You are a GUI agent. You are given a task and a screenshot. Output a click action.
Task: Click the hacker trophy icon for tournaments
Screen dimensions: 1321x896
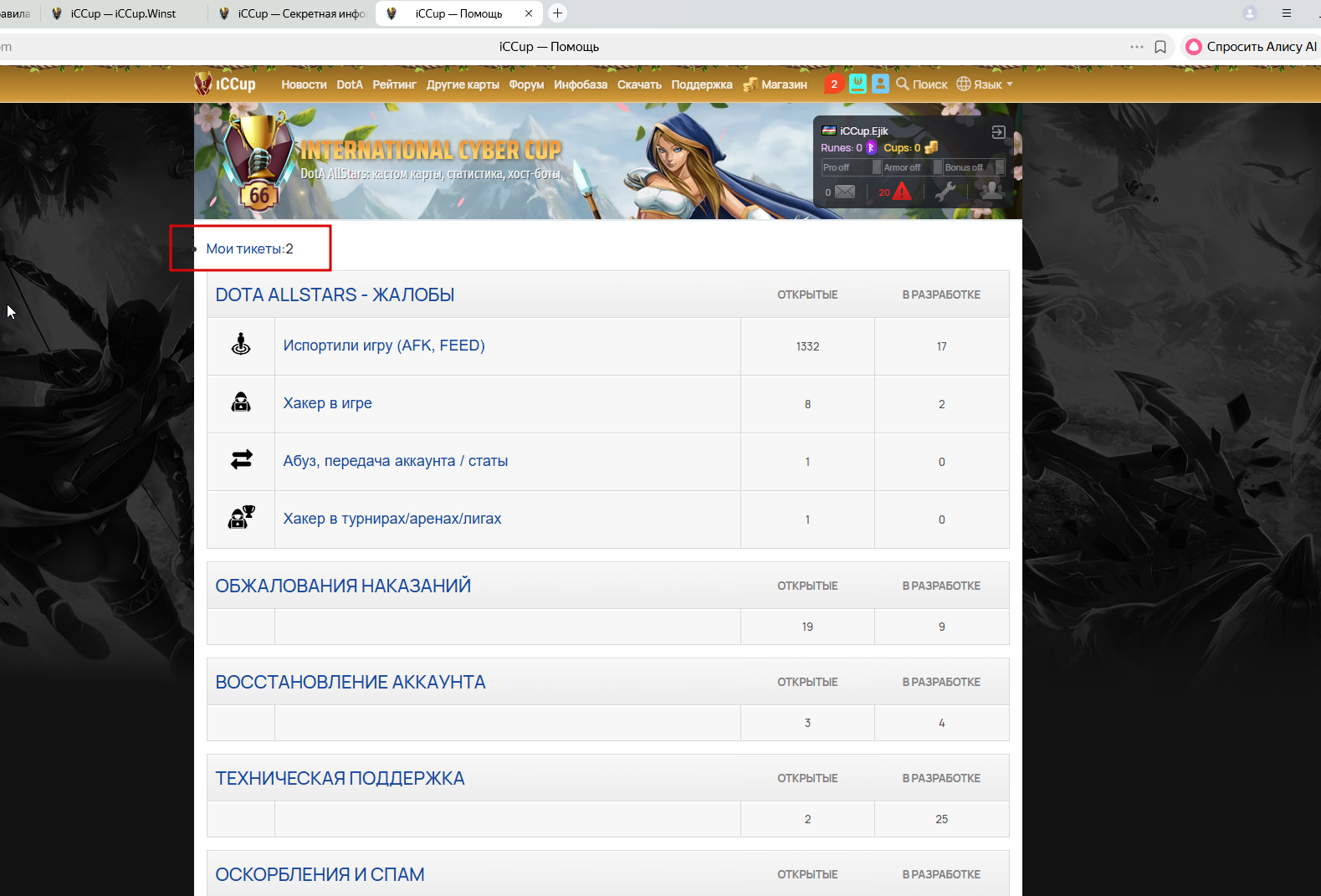[241, 518]
